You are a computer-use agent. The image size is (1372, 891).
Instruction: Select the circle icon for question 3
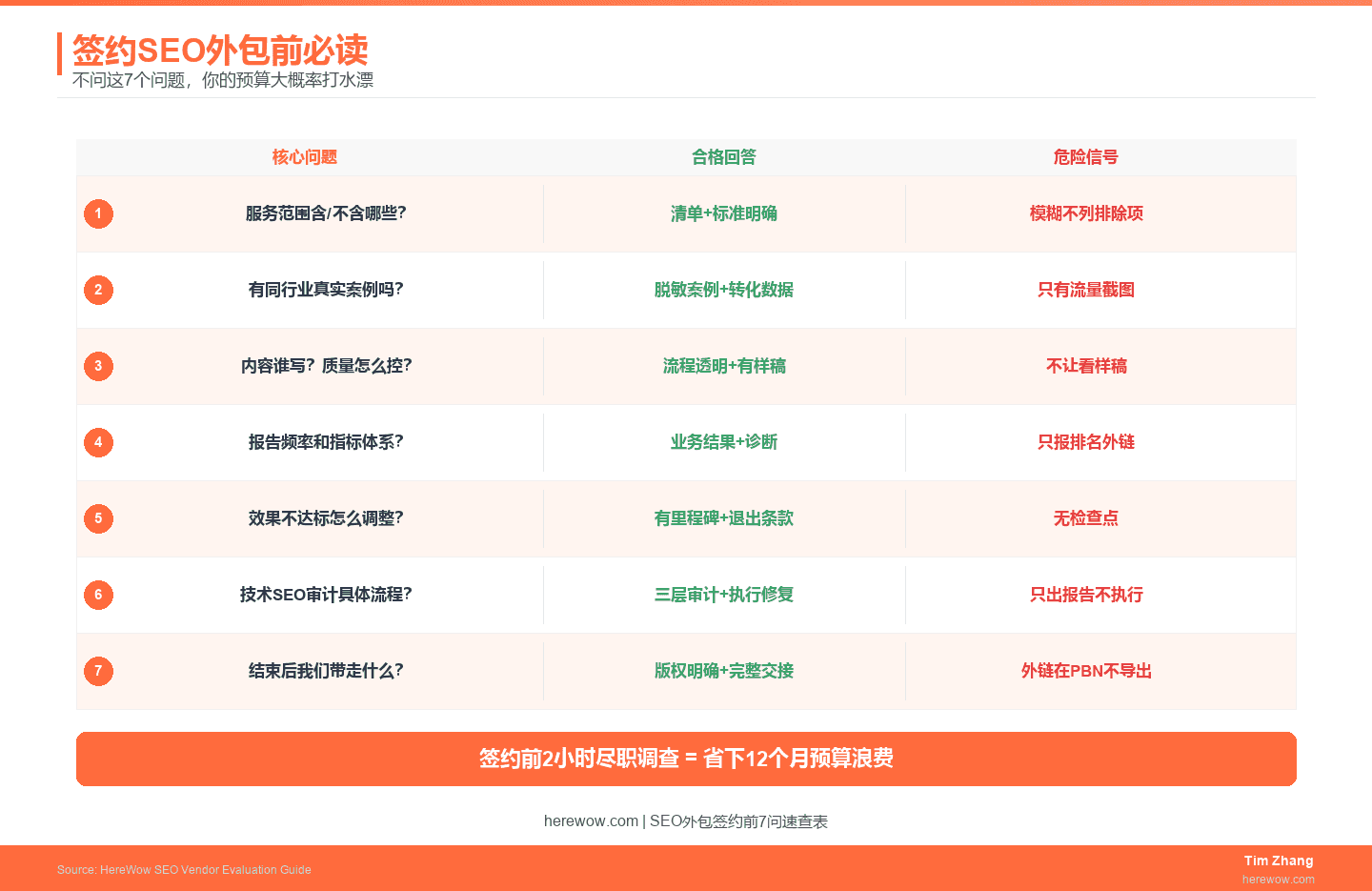coord(98,366)
